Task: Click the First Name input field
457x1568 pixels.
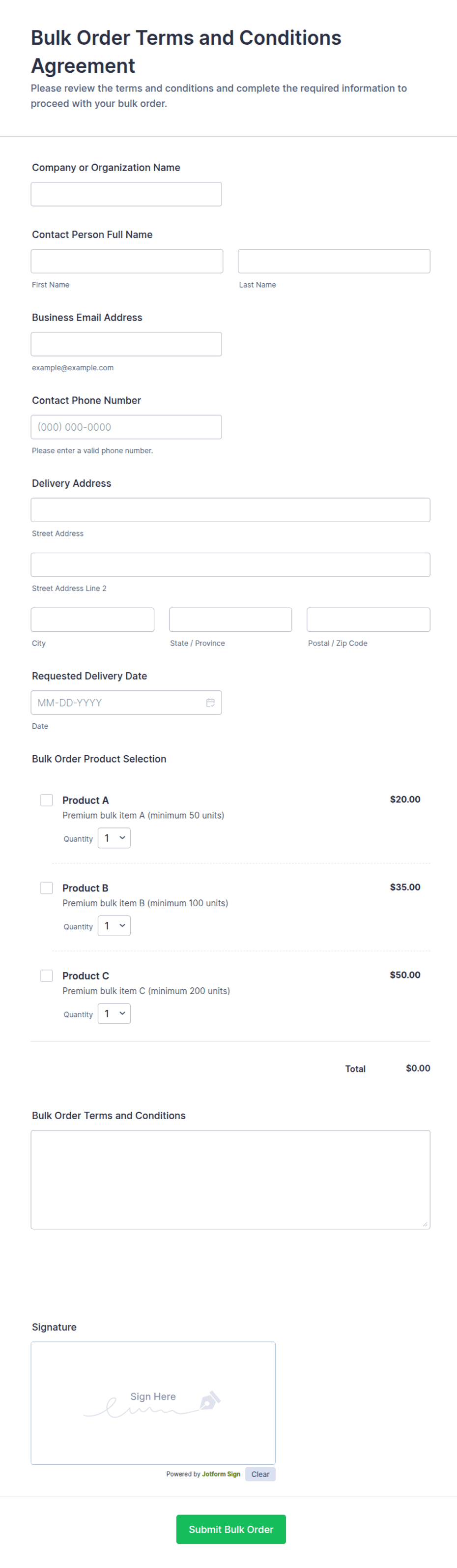Action: pyautogui.click(x=127, y=261)
